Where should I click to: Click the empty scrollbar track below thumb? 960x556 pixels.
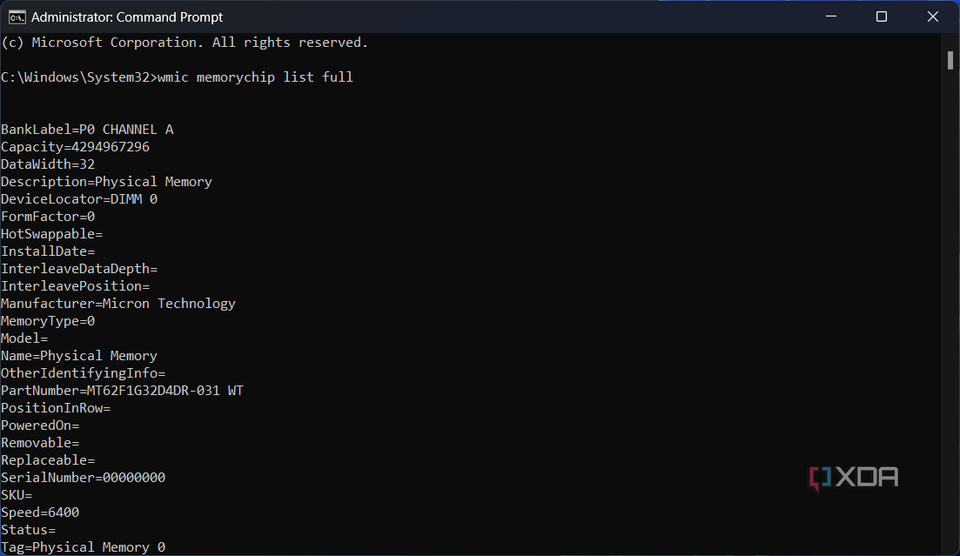pyautogui.click(x=950, y=300)
